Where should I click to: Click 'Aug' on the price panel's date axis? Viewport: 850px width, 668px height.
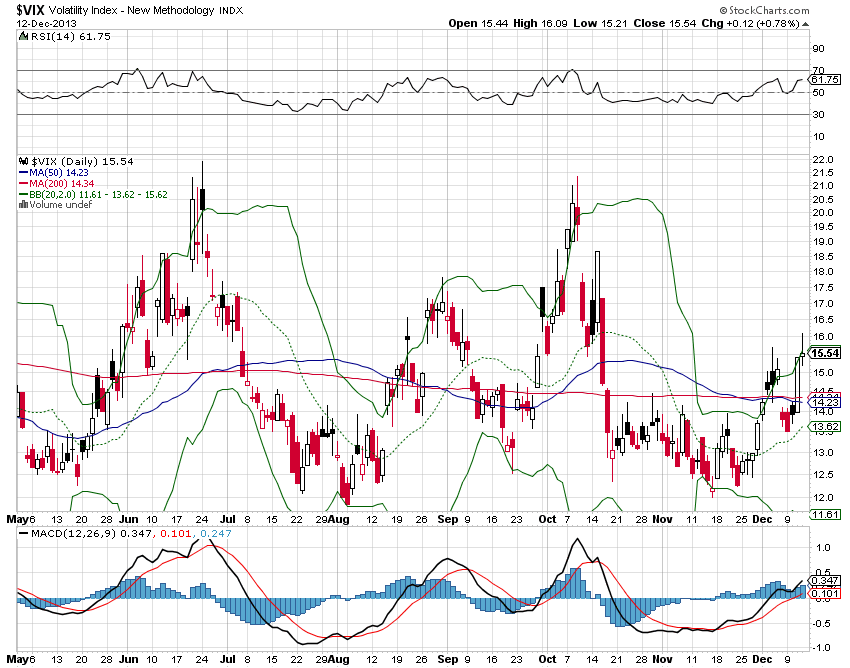(x=339, y=519)
